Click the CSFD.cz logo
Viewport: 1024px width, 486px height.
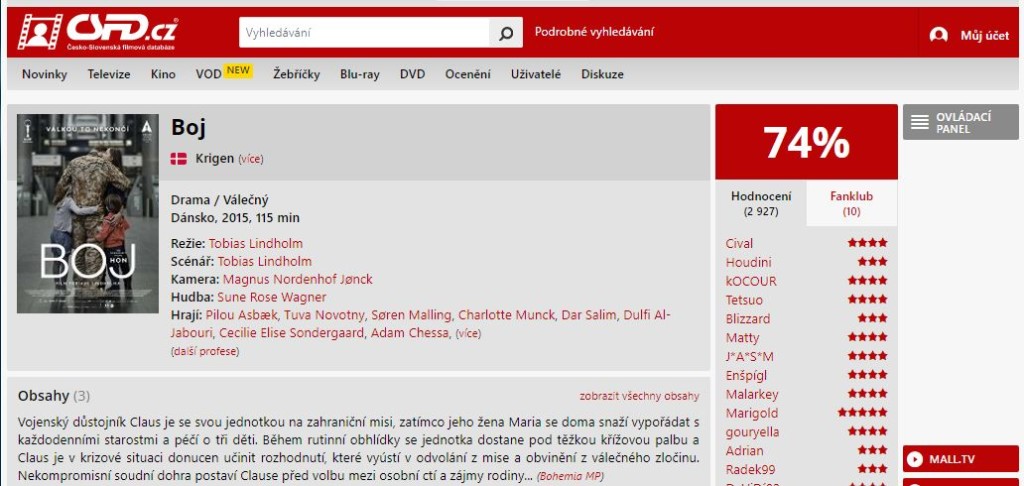tap(98, 32)
